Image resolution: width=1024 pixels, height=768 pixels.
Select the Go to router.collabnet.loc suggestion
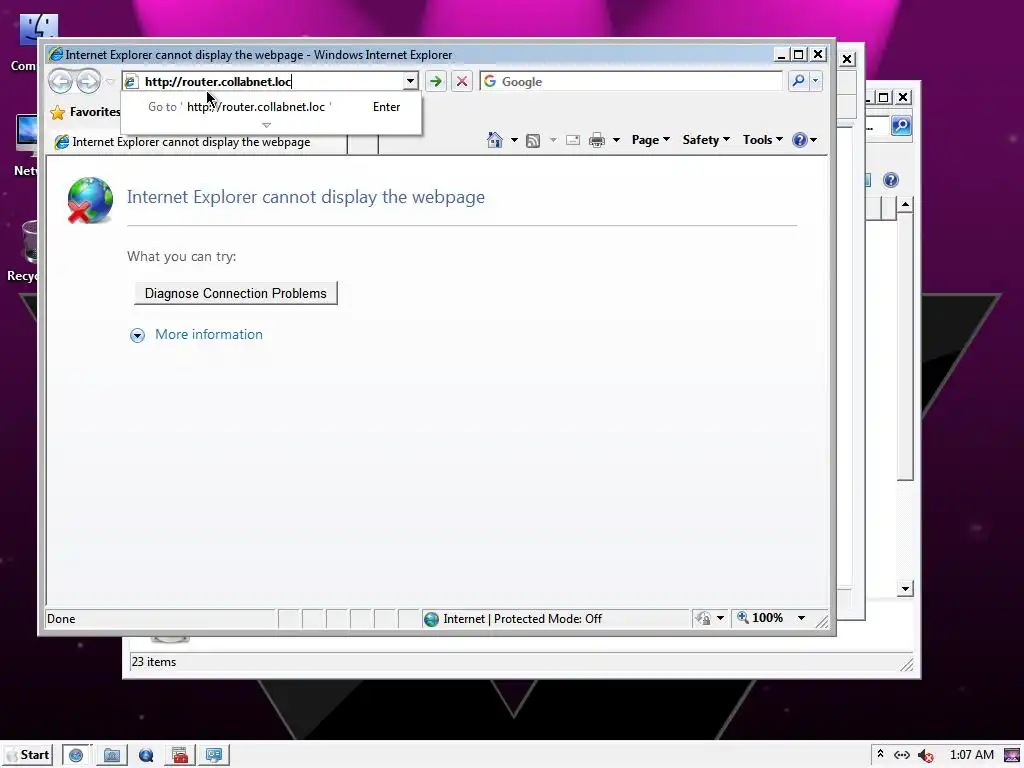pos(271,107)
